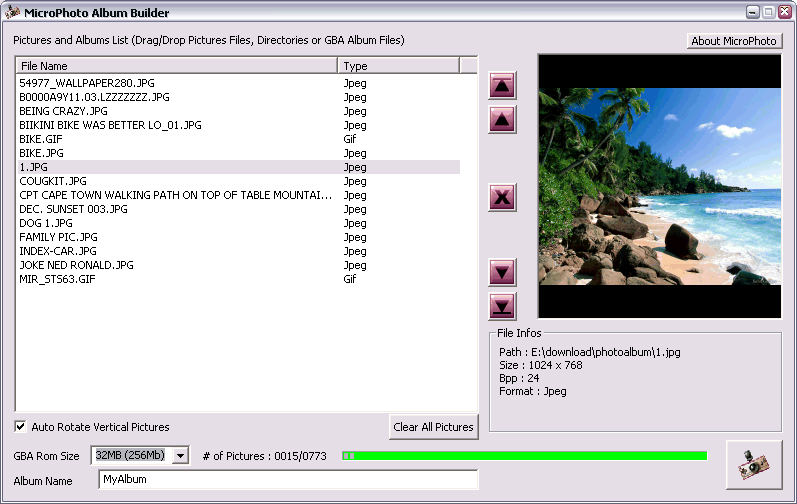
Task: Select CPT CAPE TOWN WALKING PATH row
Action: pos(239,195)
